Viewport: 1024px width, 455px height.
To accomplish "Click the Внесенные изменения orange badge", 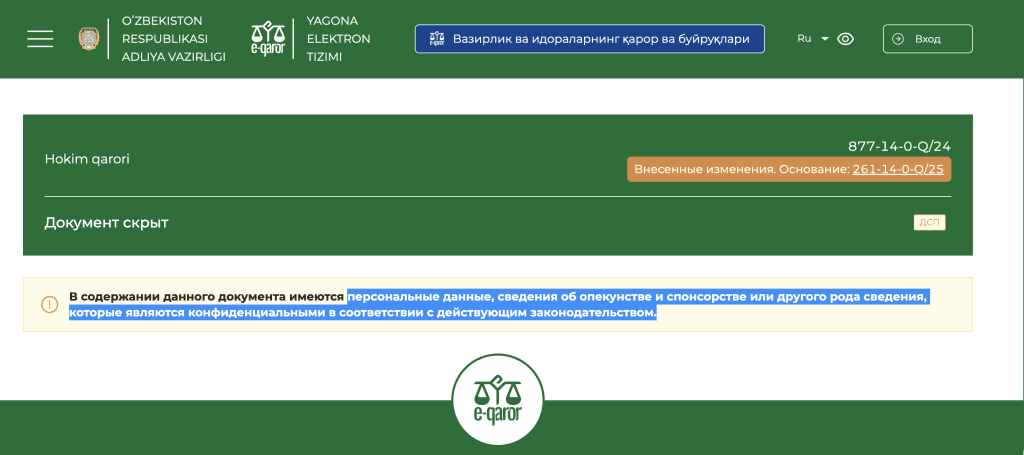I will tap(740, 169).
